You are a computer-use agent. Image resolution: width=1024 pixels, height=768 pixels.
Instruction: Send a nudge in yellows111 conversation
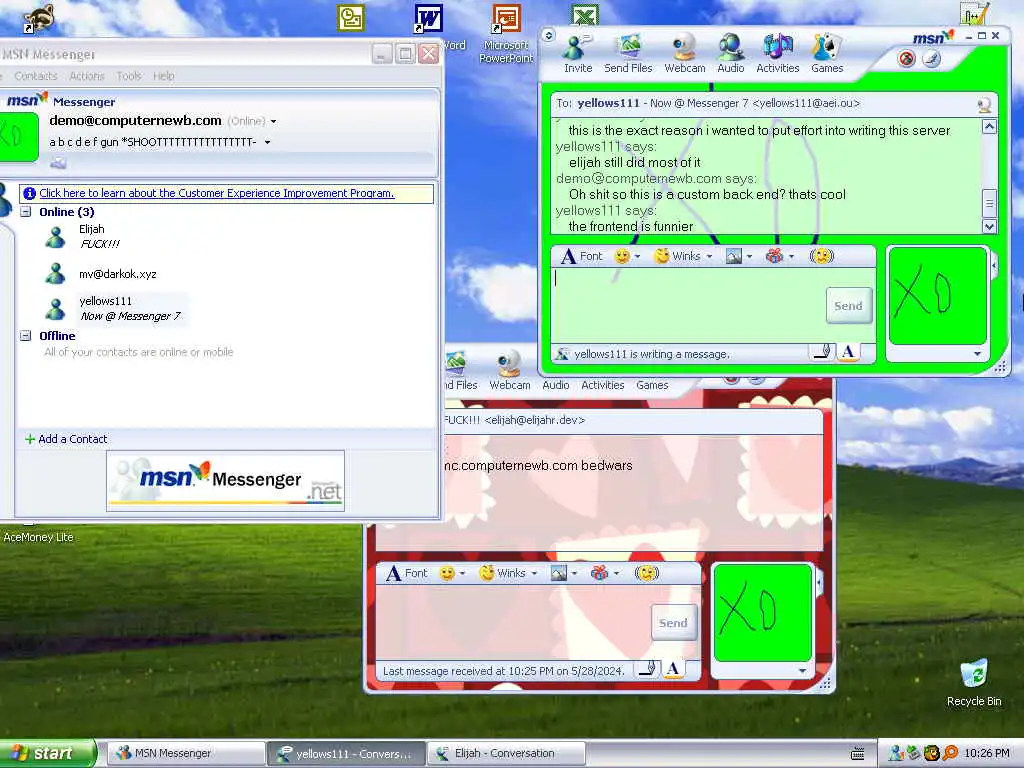coord(822,256)
